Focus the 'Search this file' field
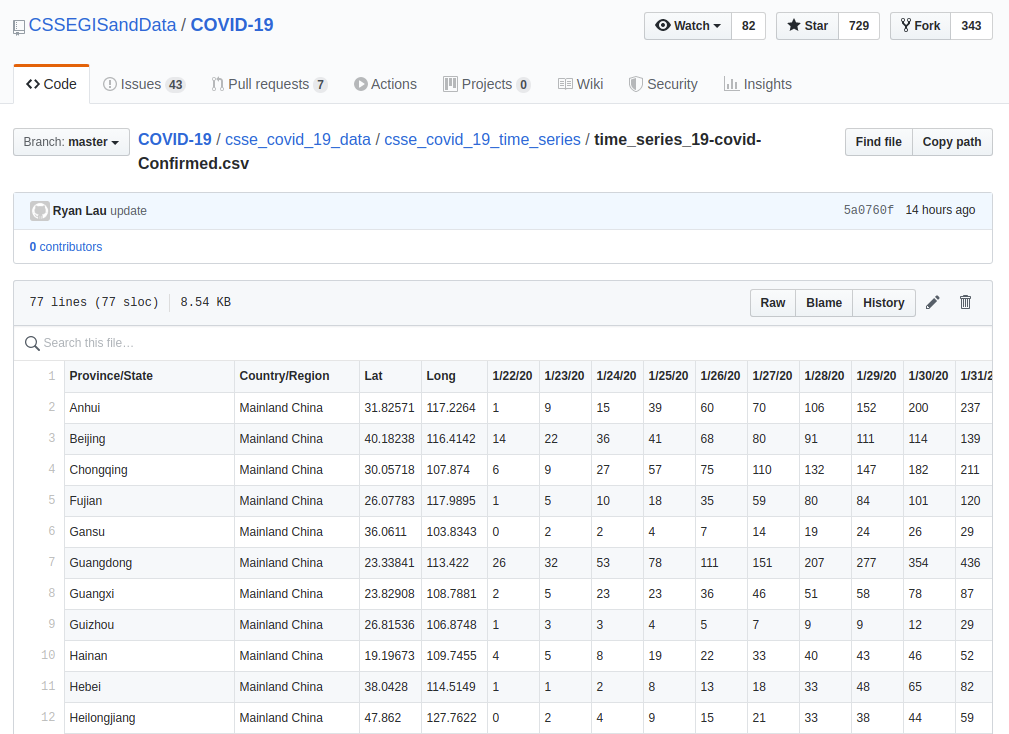The height and width of the screenshot is (734, 1009). point(503,343)
